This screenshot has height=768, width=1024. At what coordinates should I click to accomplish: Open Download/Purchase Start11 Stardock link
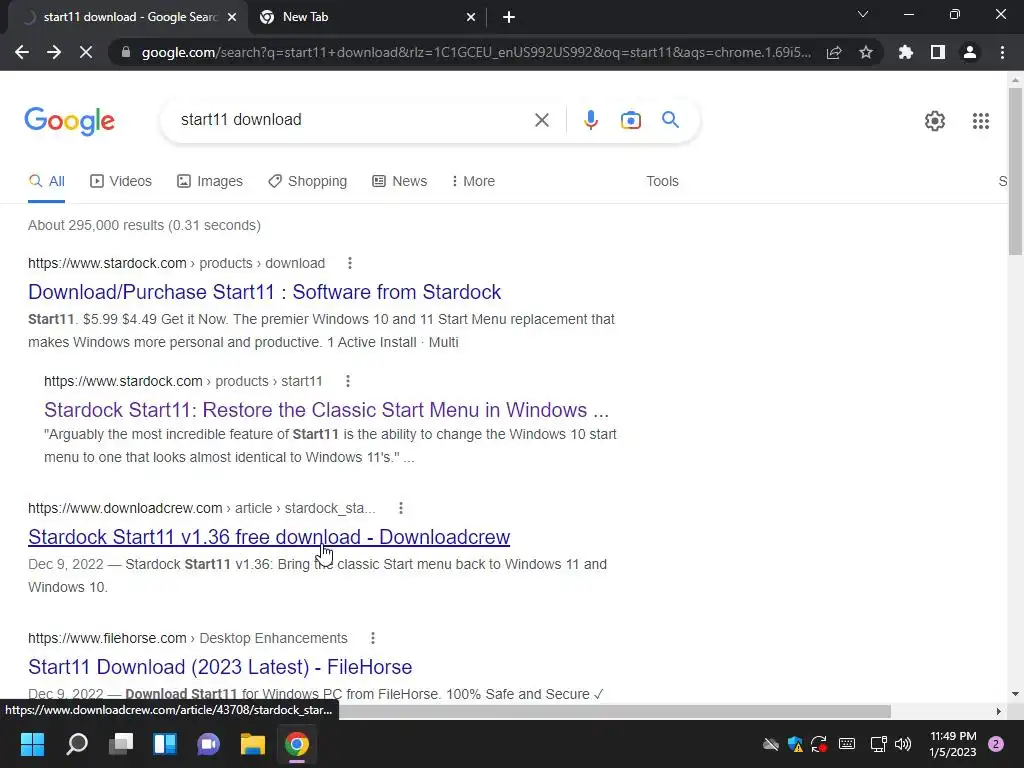[x=264, y=292]
